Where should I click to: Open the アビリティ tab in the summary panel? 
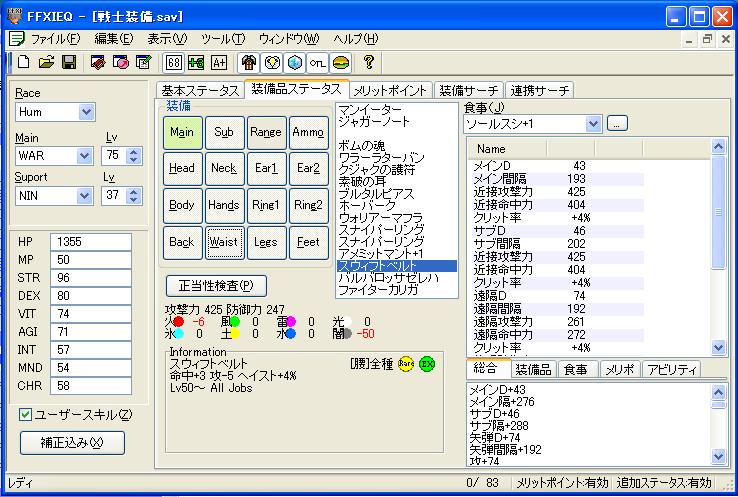672,370
